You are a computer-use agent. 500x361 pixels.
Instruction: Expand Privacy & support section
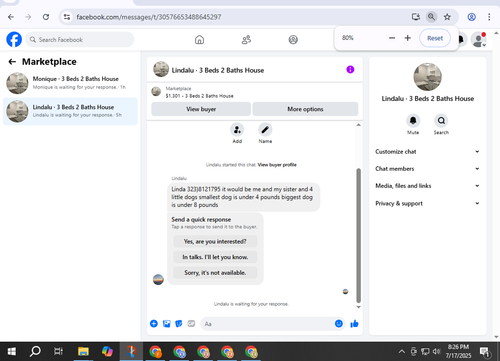pos(427,203)
